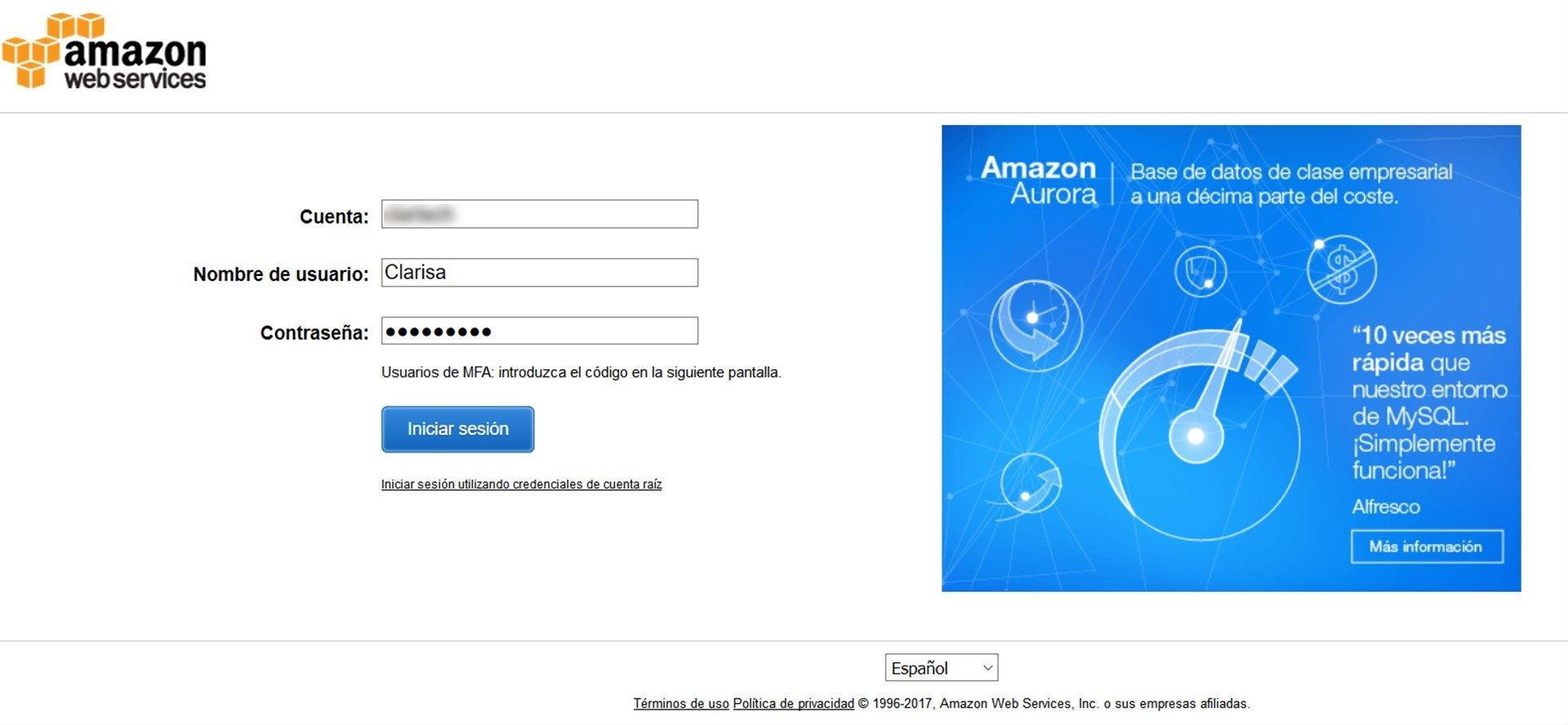Click the Nombre de usuario field

tap(539, 273)
